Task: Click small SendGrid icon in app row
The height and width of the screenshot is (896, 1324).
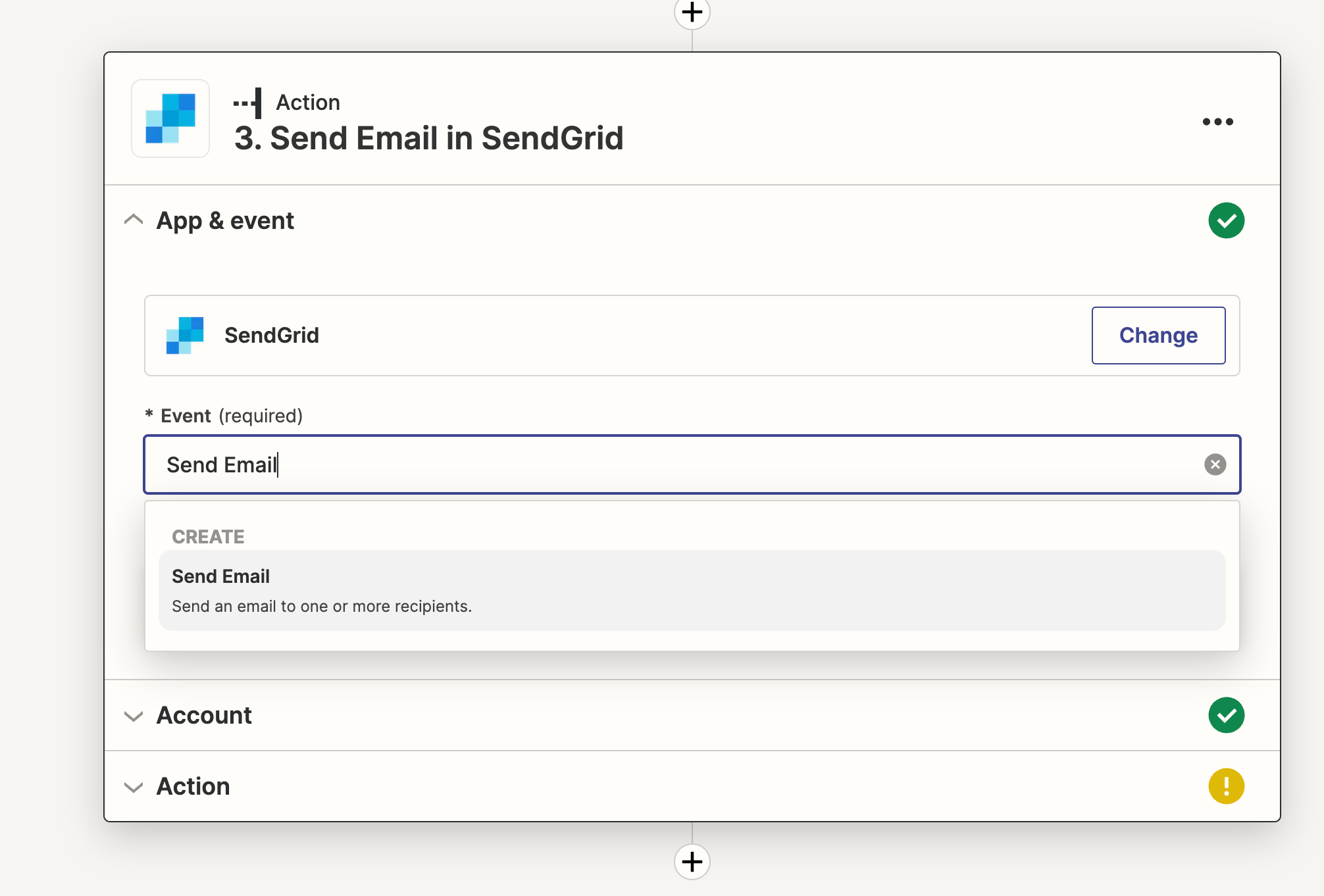Action: tap(185, 336)
